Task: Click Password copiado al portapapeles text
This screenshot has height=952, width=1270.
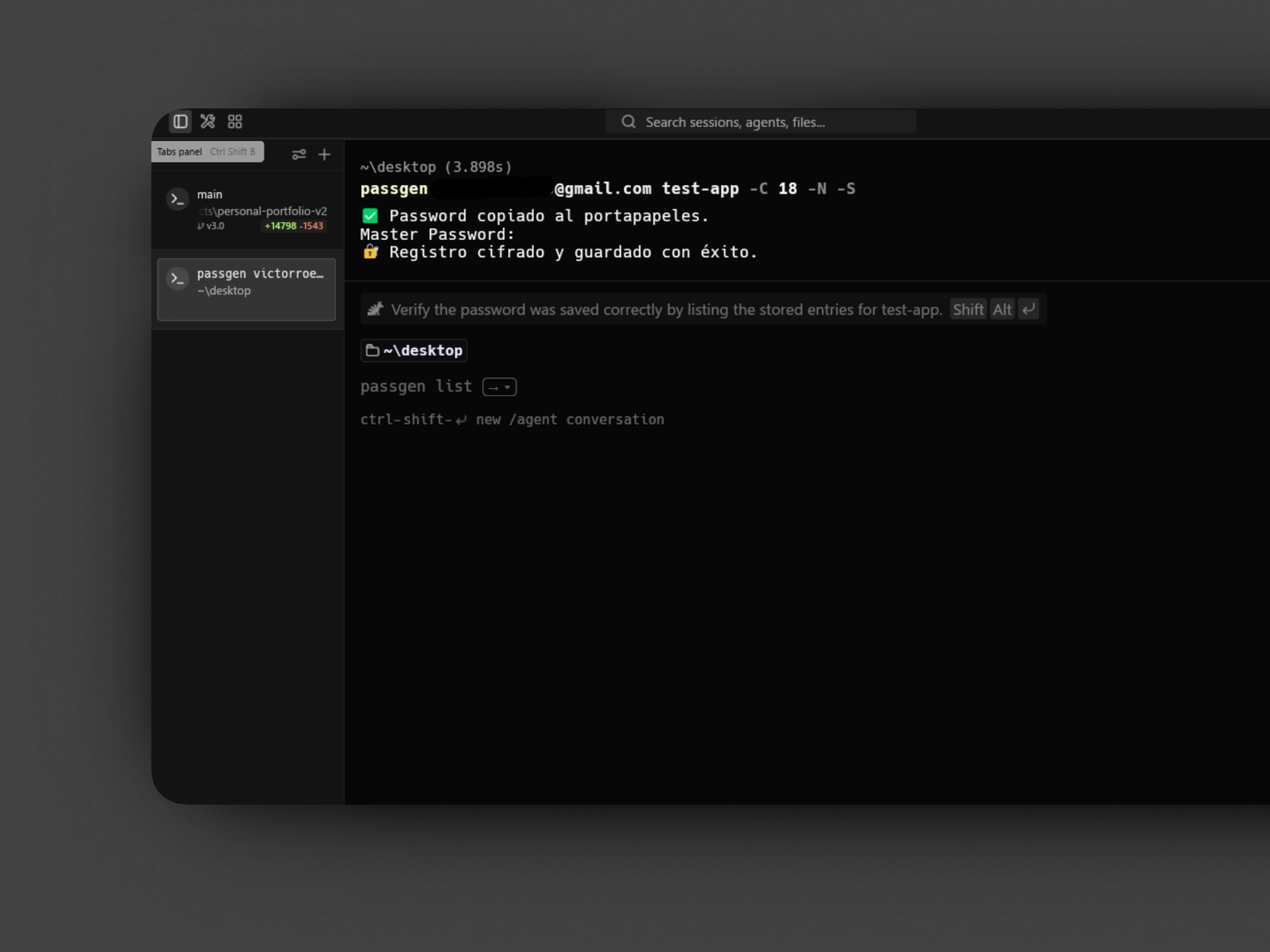Action: coord(548,216)
